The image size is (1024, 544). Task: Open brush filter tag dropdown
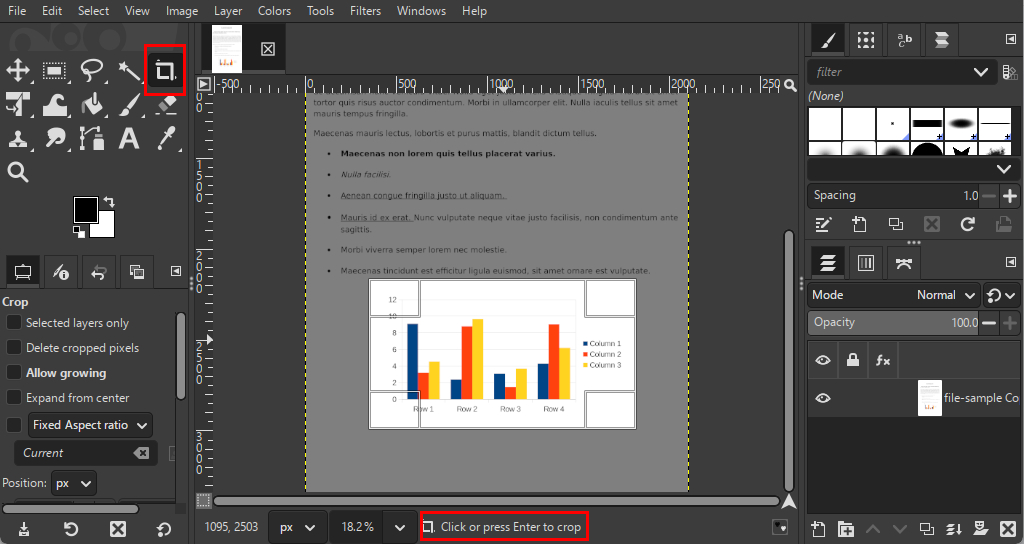click(x=980, y=72)
